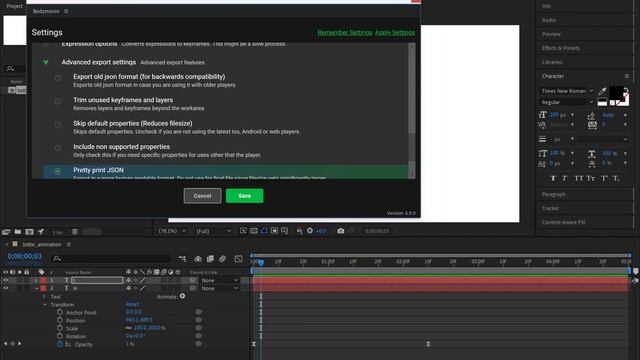This screenshot has height=360, width=640.
Task: Open the Paragraph panel tab
Action: coord(553,194)
